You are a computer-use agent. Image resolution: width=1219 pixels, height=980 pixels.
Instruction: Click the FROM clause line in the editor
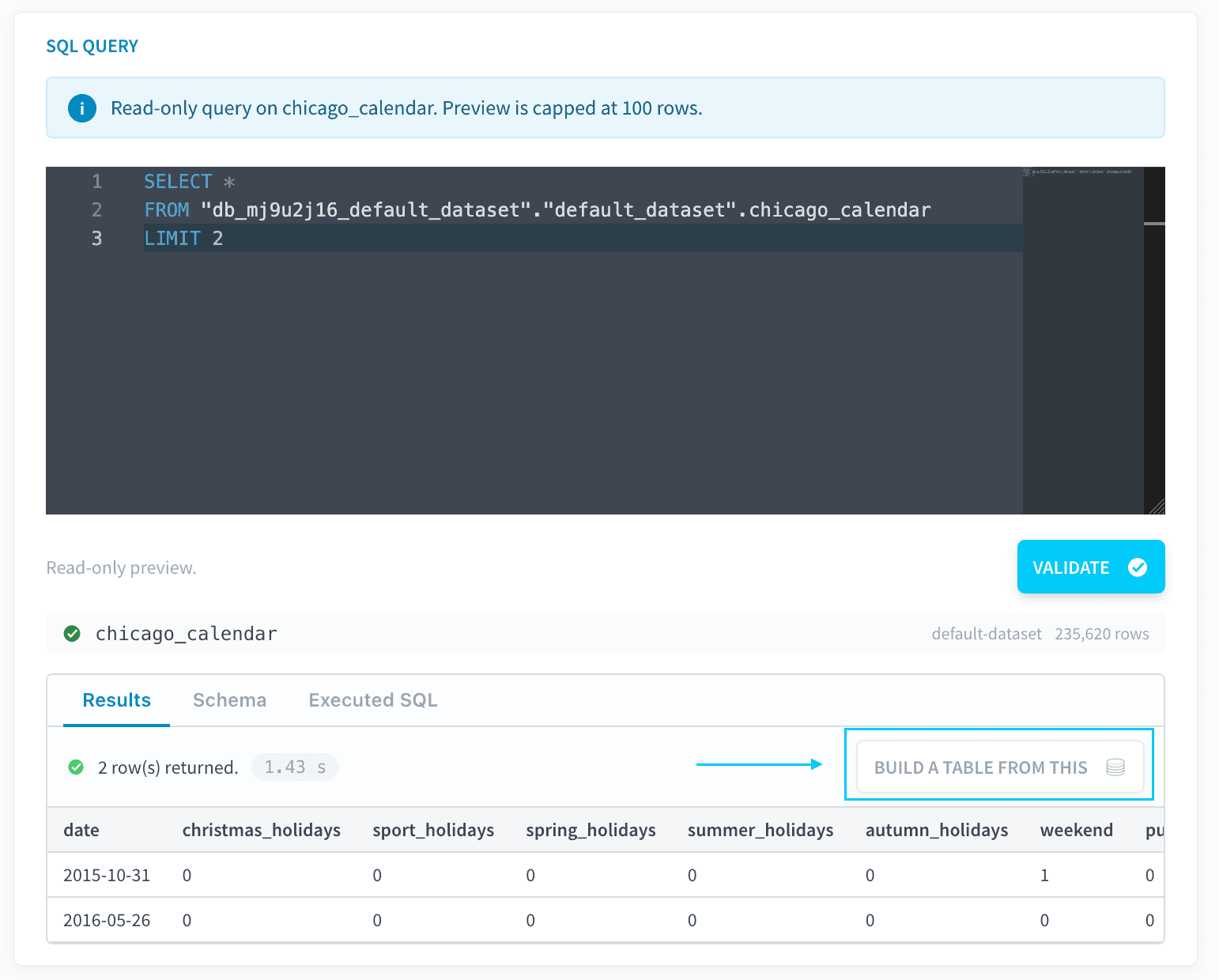[538, 209]
